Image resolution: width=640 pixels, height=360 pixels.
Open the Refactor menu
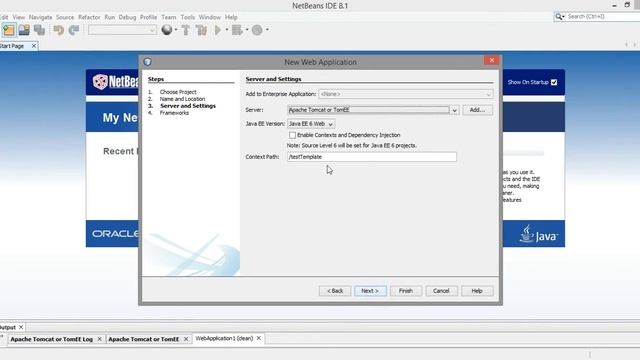pos(89,17)
